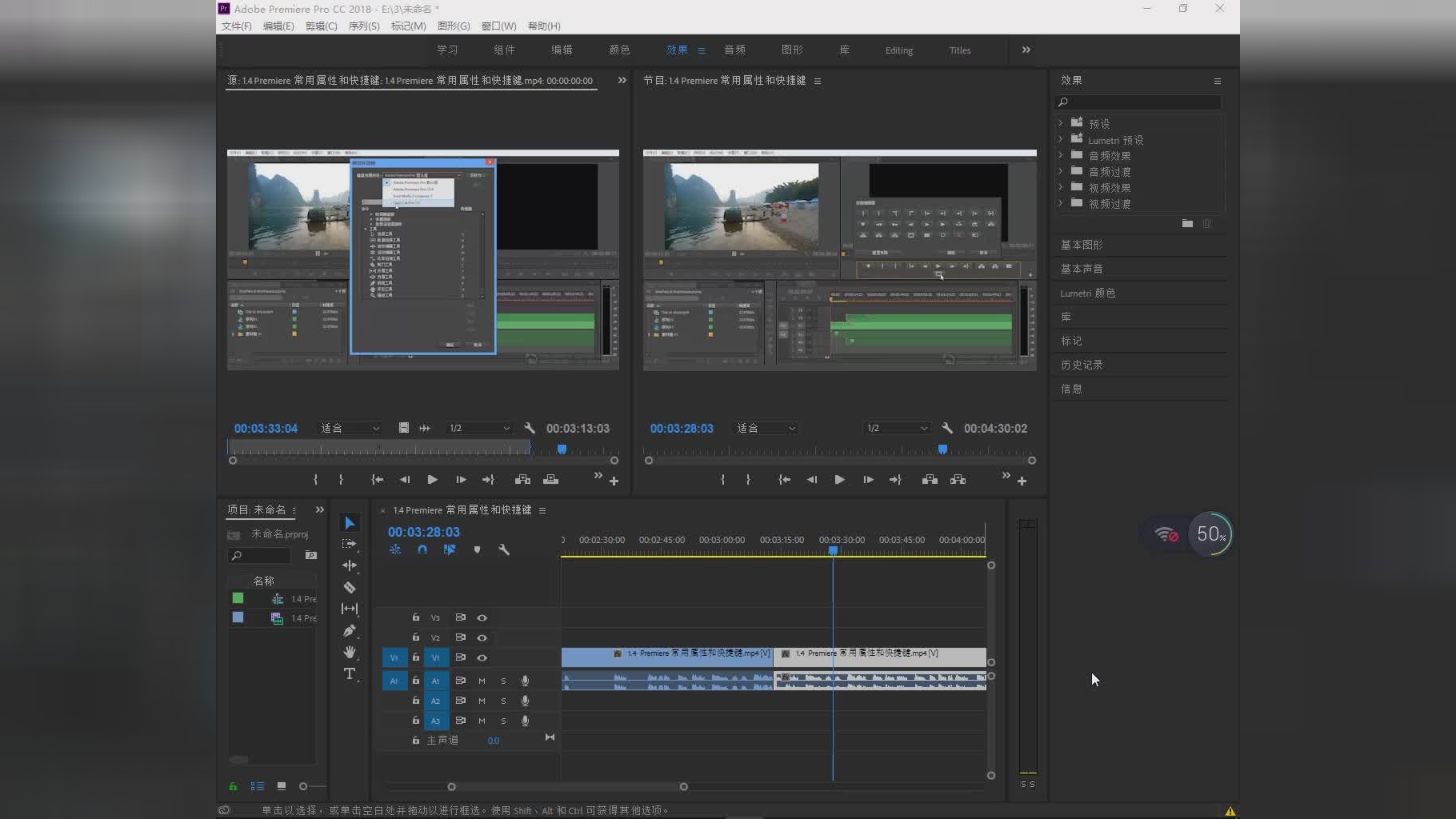Viewport: 1456px width, 819px height.
Task: Open the 历史记录 panel
Action: pyautogui.click(x=1082, y=365)
